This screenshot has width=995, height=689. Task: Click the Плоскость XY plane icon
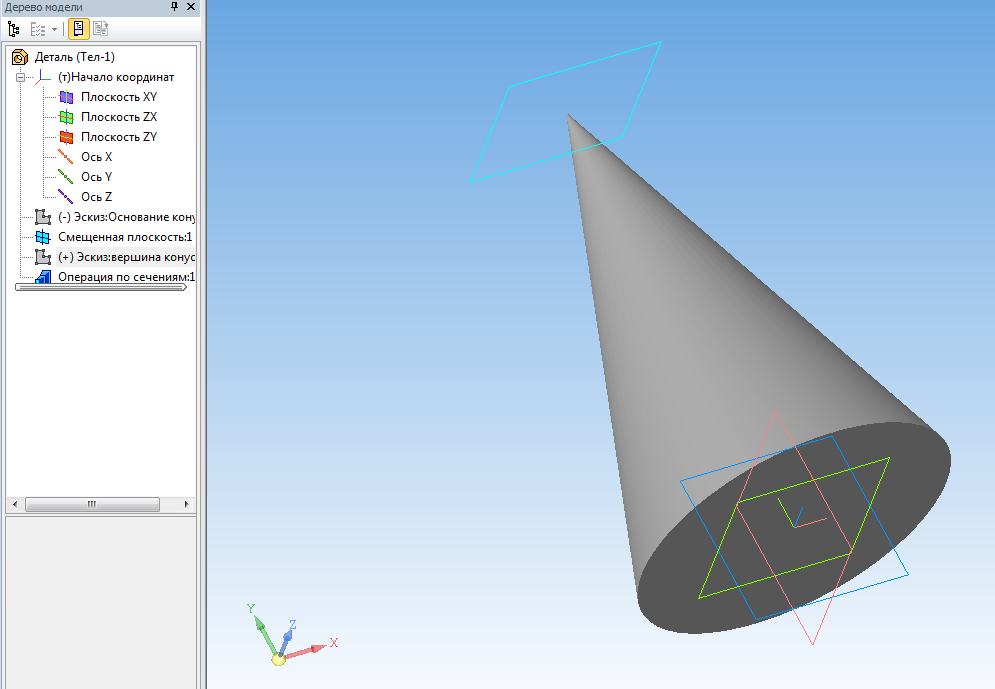coord(66,97)
